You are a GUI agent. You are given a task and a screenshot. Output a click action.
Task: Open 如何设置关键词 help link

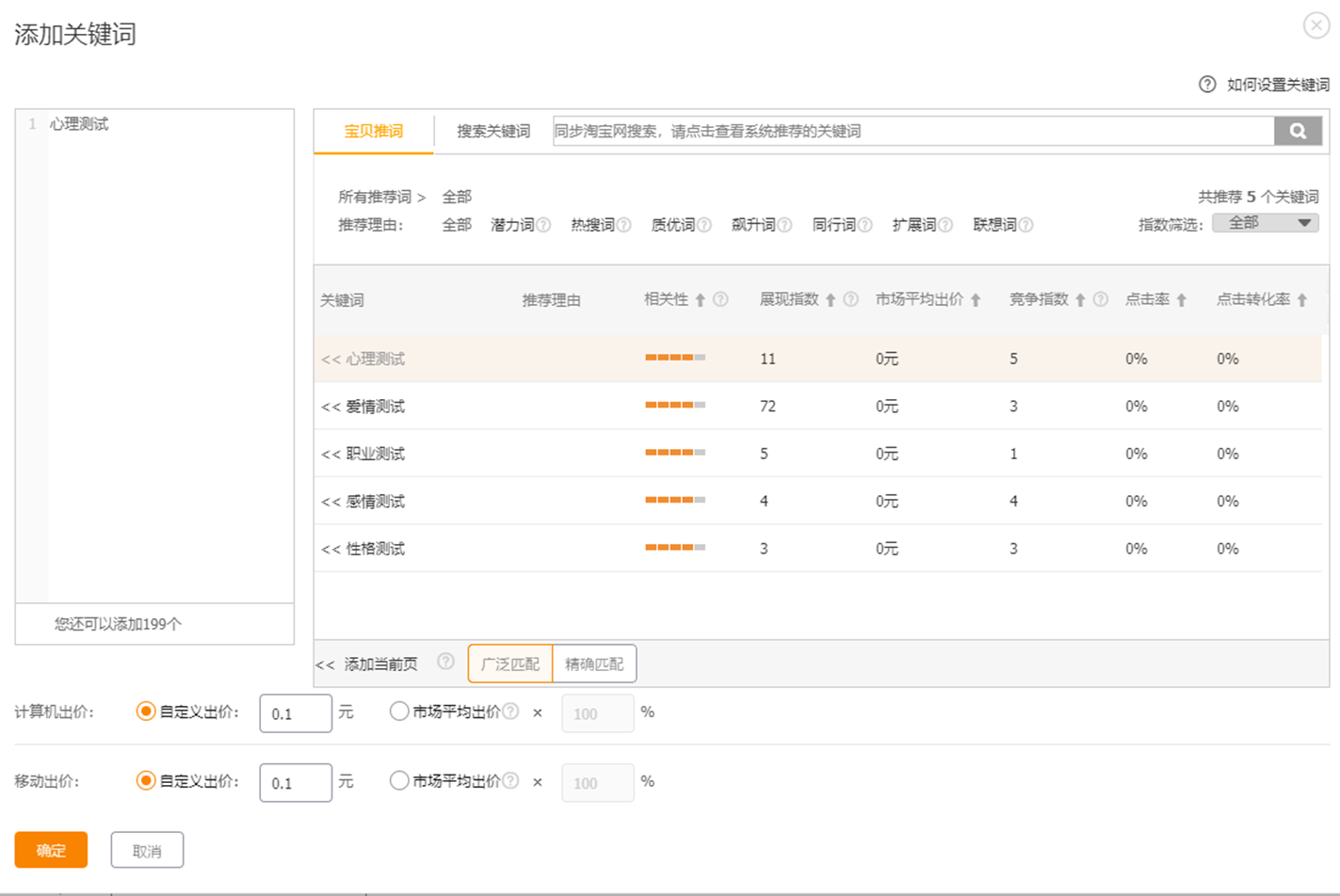point(1278,85)
